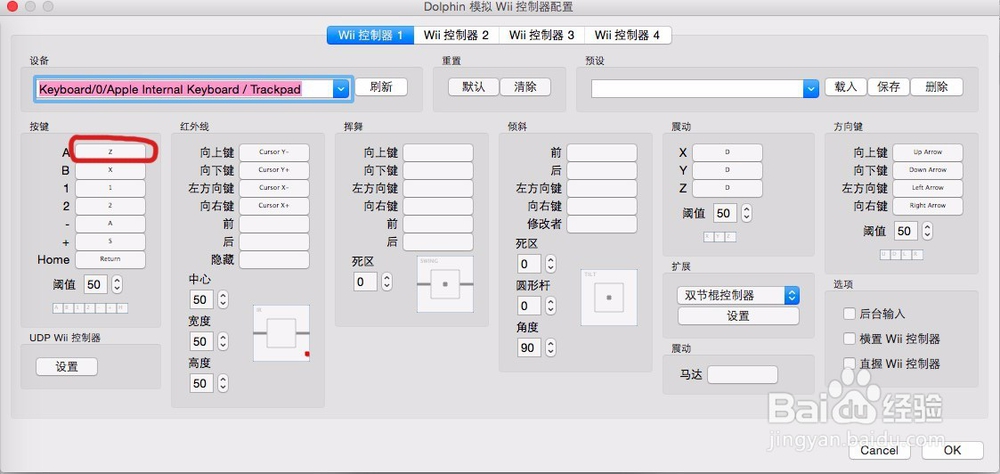Click the 清除 clear button

525,87
